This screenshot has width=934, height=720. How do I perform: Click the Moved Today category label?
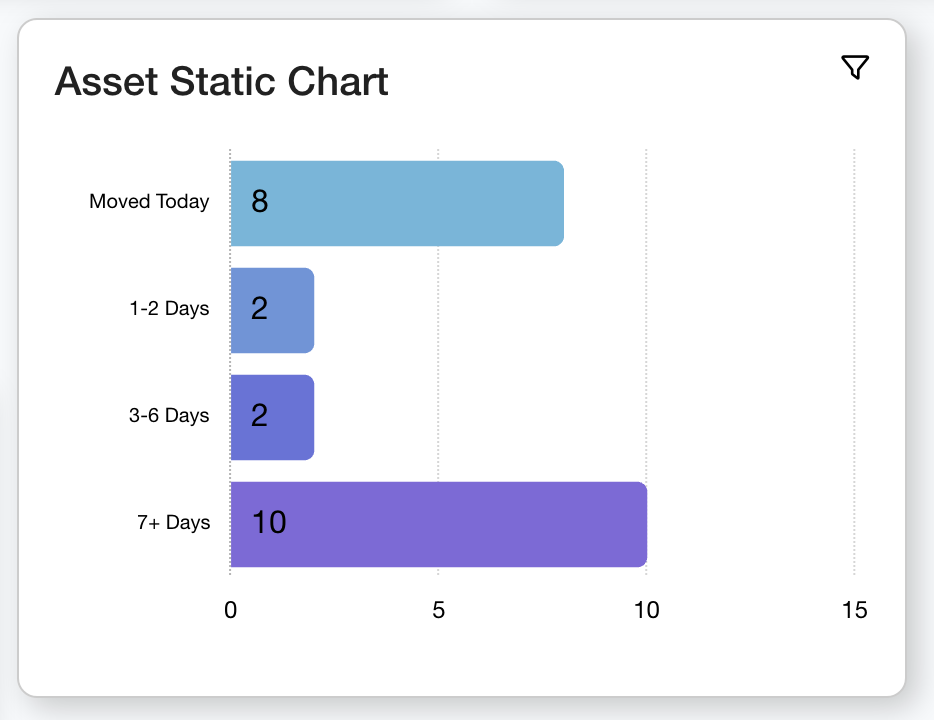pos(149,202)
